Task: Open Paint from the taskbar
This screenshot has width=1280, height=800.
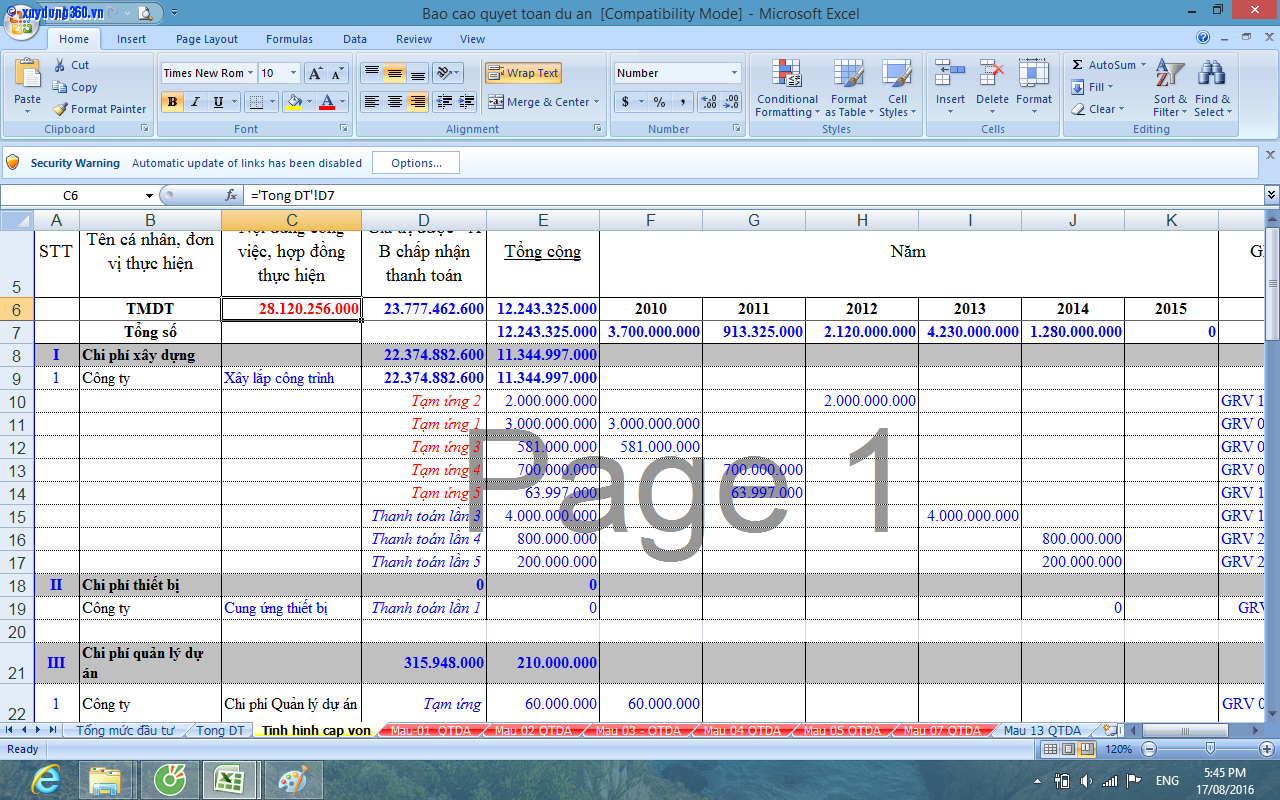Action: (x=294, y=779)
